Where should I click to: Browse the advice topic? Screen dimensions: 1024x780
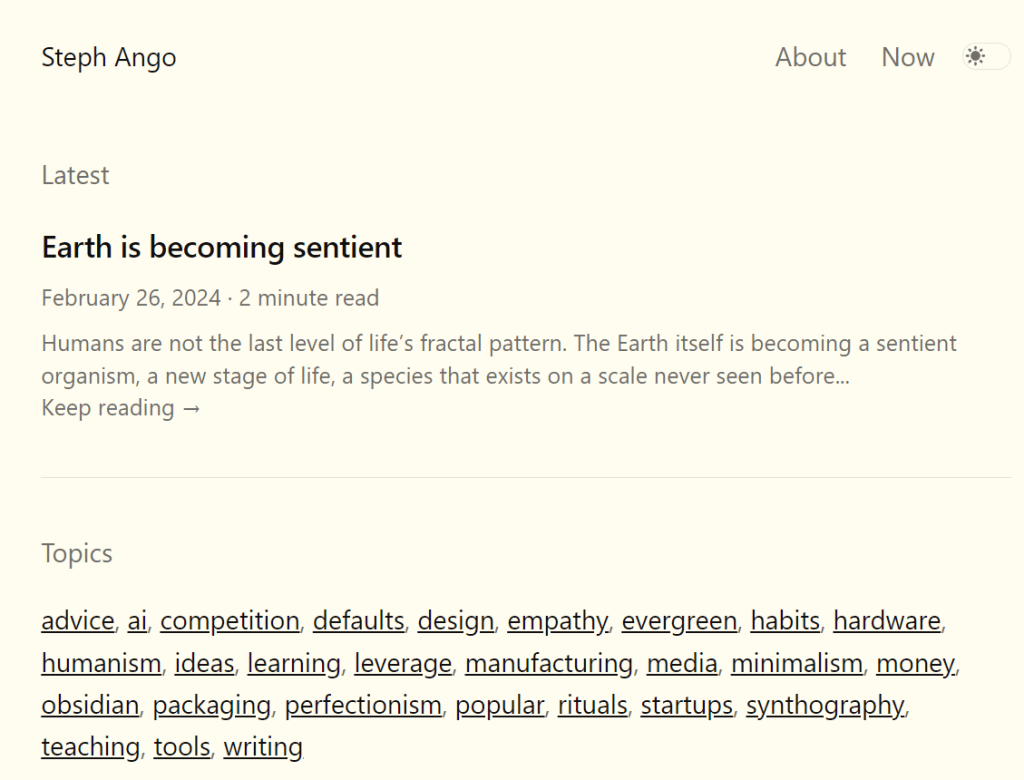(x=78, y=621)
